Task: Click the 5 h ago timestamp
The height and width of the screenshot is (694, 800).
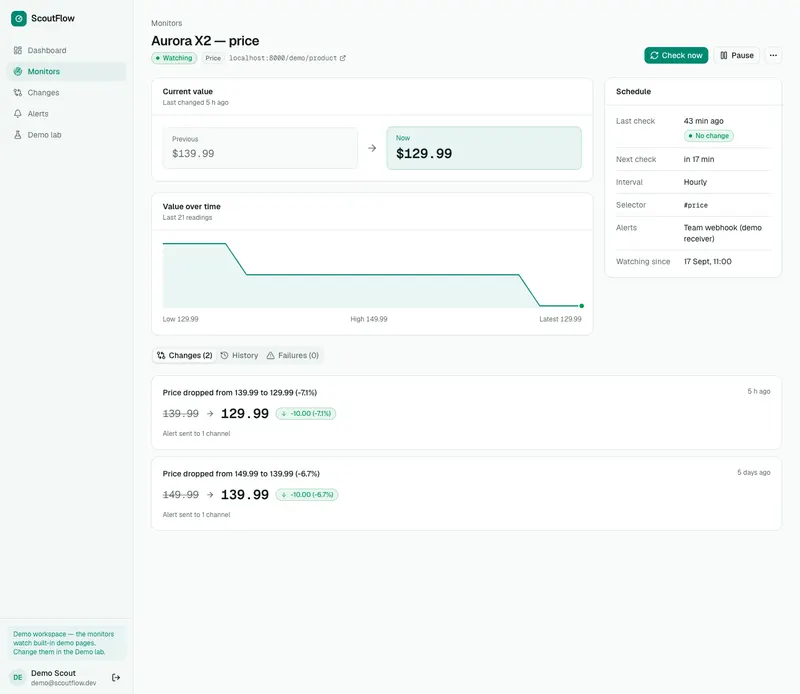Action: coord(759,391)
